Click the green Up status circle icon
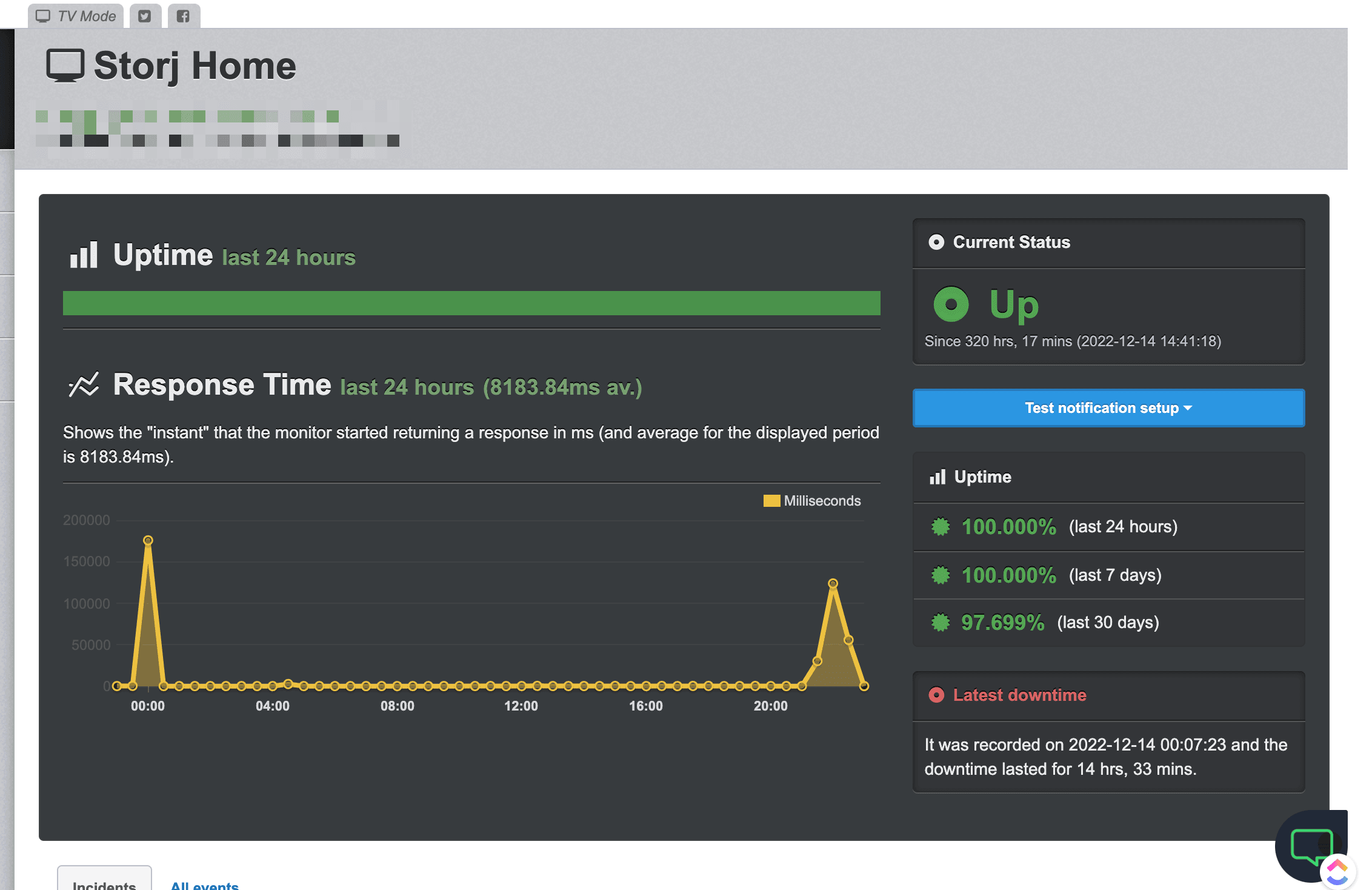This screenshot has height=890, width=1372. pos(951,304)
